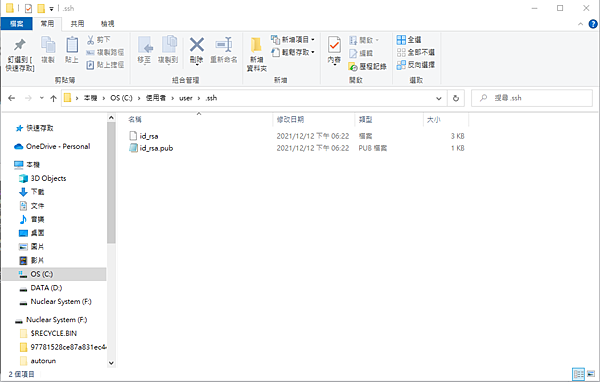
Task: Switch to the View ribbon tab
Action: [x=108, y=24]
